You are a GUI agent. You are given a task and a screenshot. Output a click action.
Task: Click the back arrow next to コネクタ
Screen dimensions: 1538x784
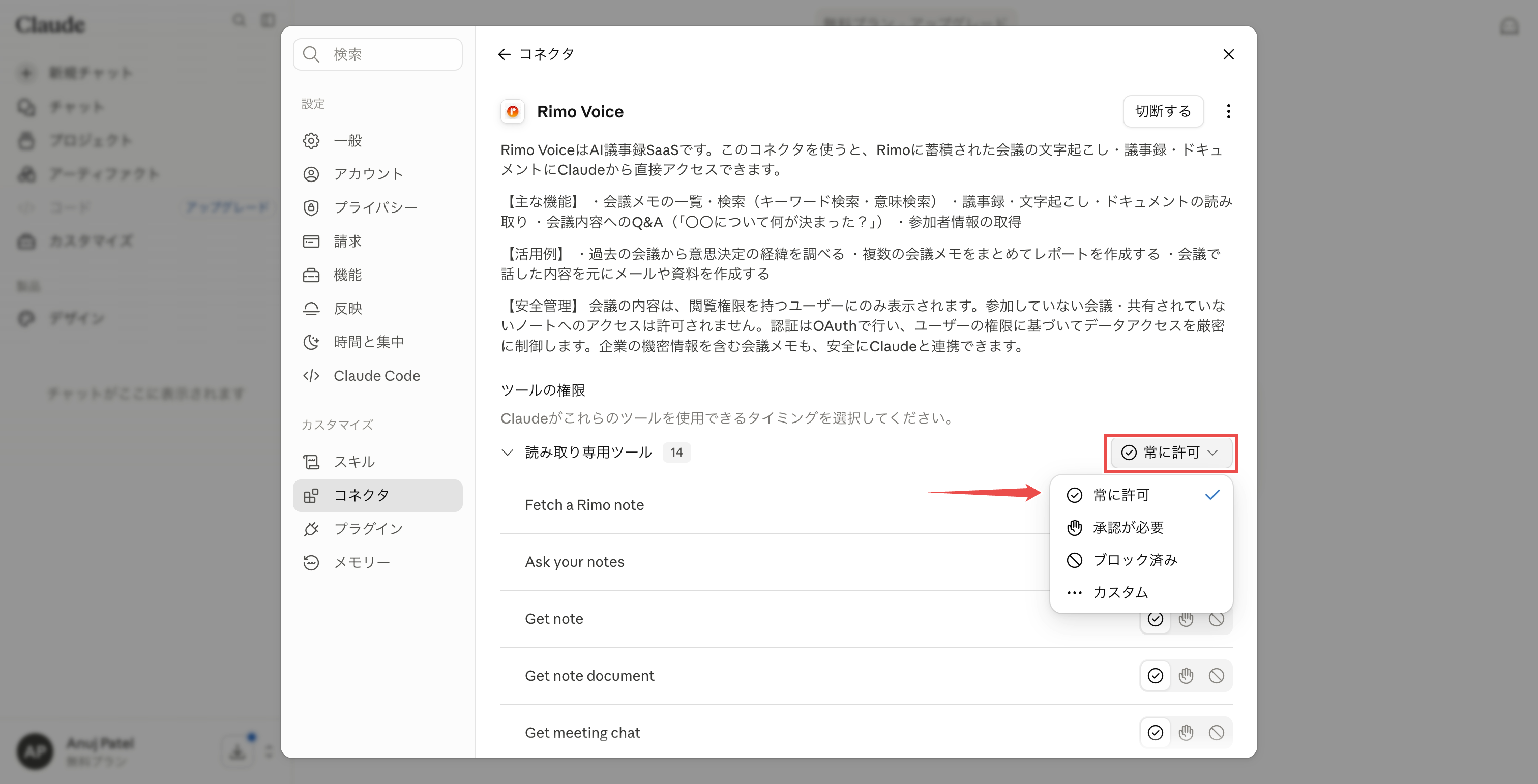click(x=504, y=54)
